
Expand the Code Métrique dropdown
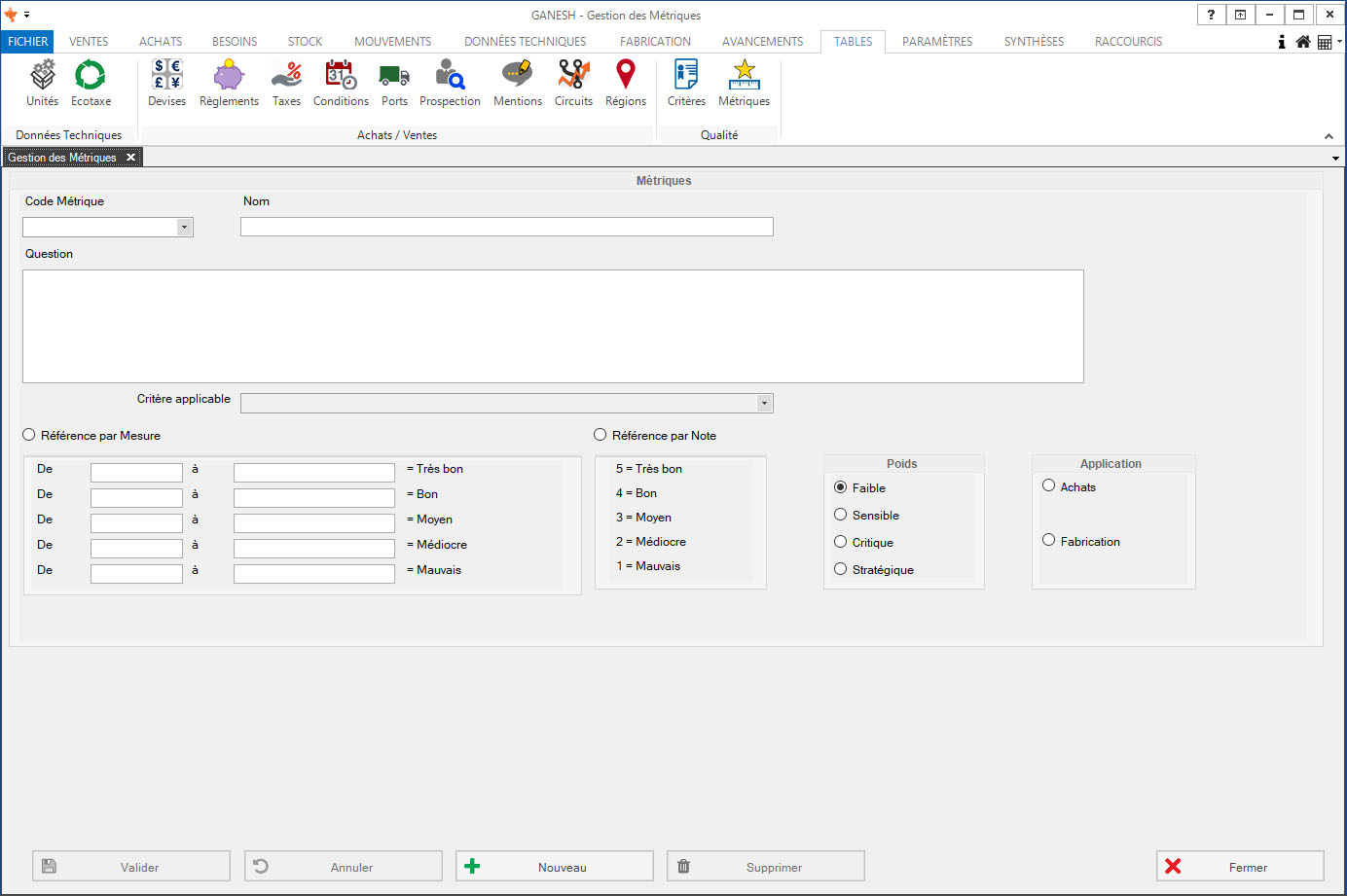point(184,228)
